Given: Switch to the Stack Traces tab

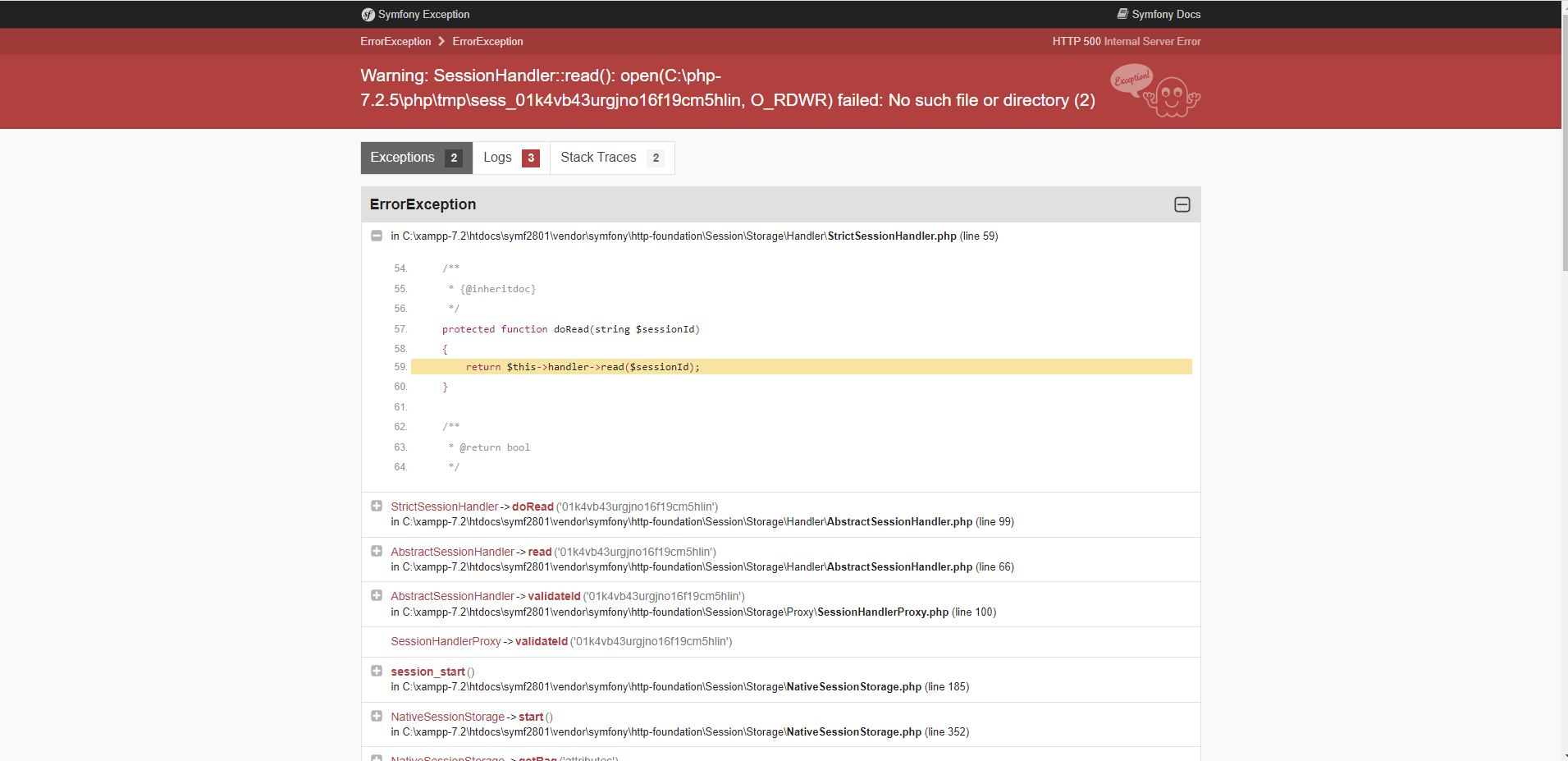Looking at the screenshot, I should tap(598, 157).
